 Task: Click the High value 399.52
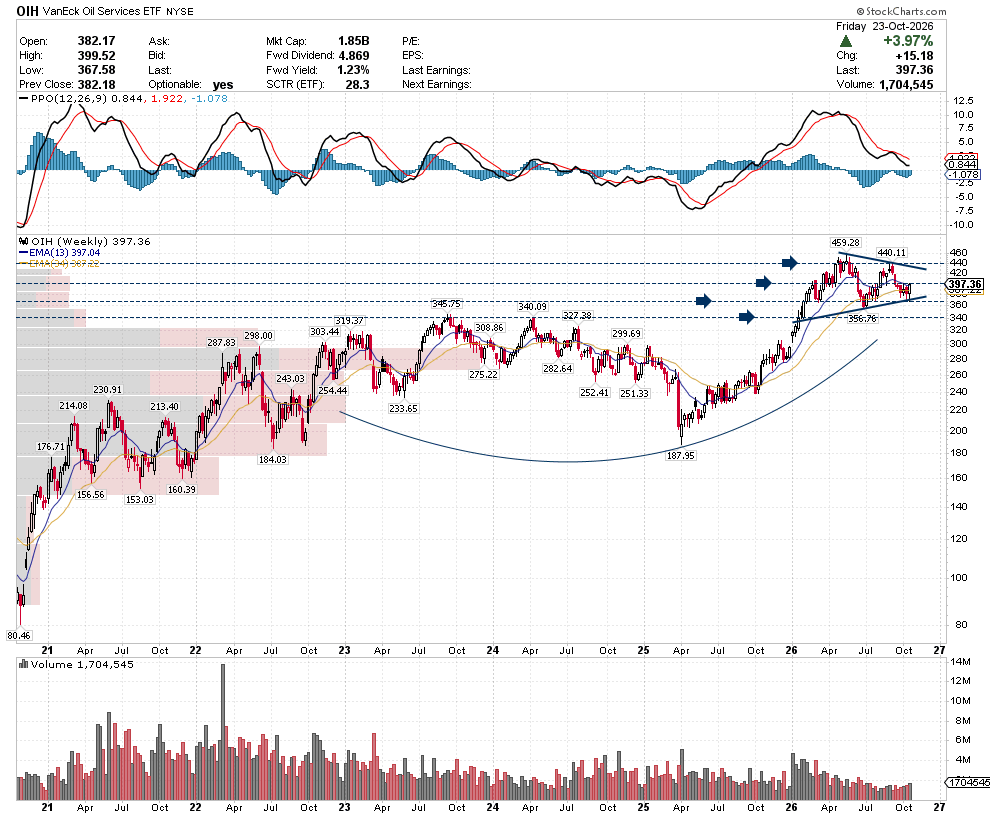[x=97, y=56]
